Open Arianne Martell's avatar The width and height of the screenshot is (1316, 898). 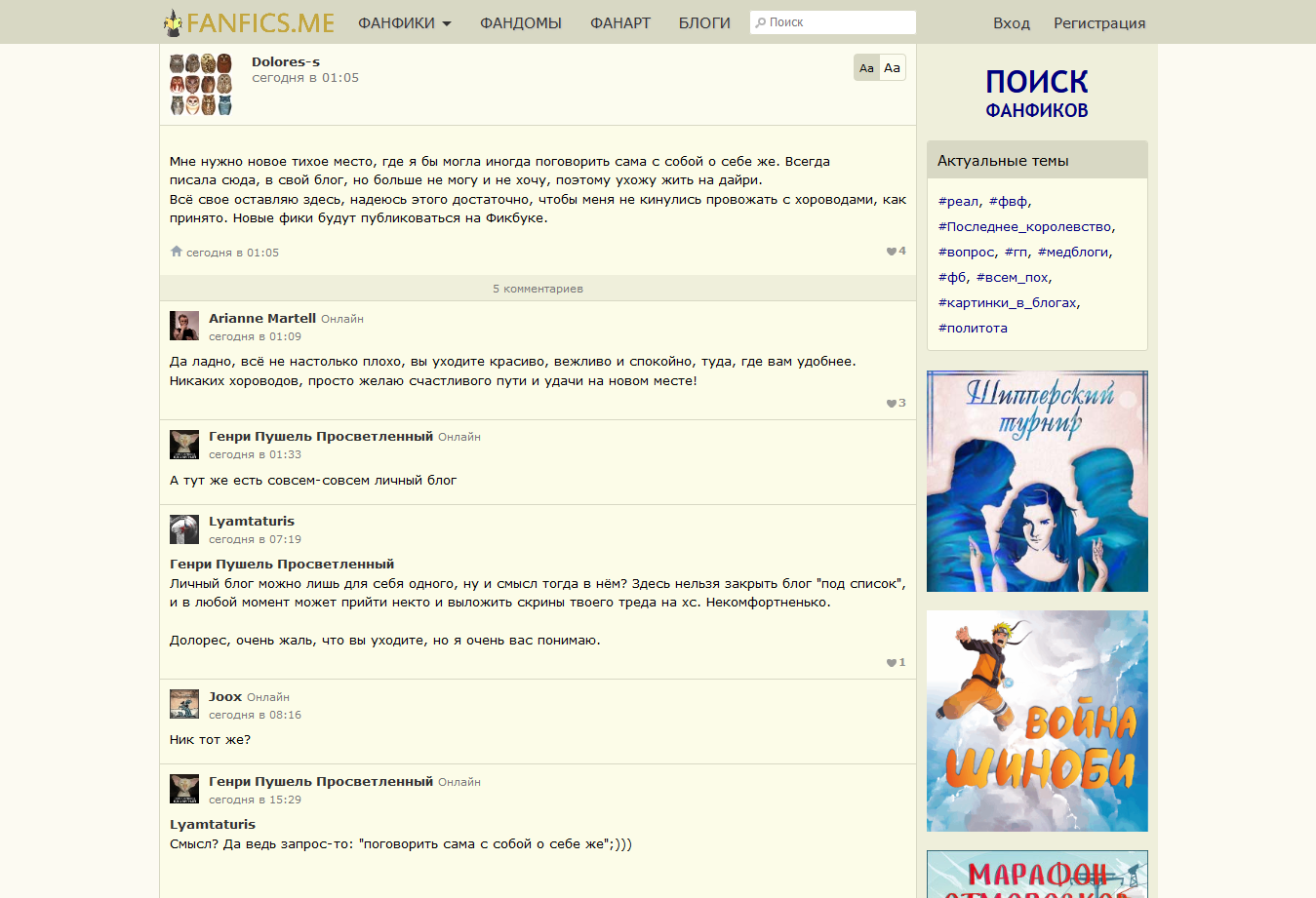tap(184, 326)
